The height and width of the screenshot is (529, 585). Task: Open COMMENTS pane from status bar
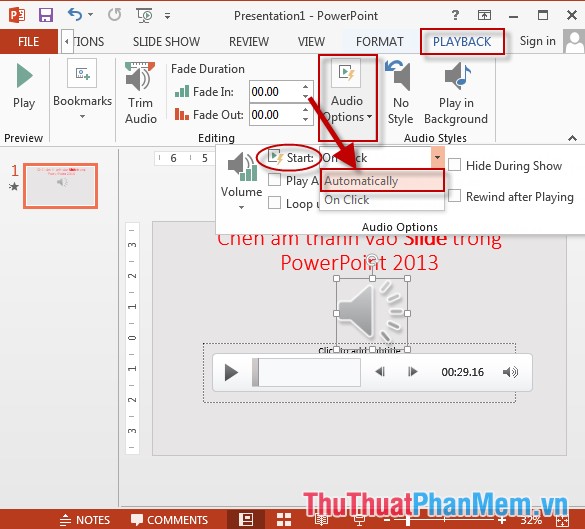[169, 520]
